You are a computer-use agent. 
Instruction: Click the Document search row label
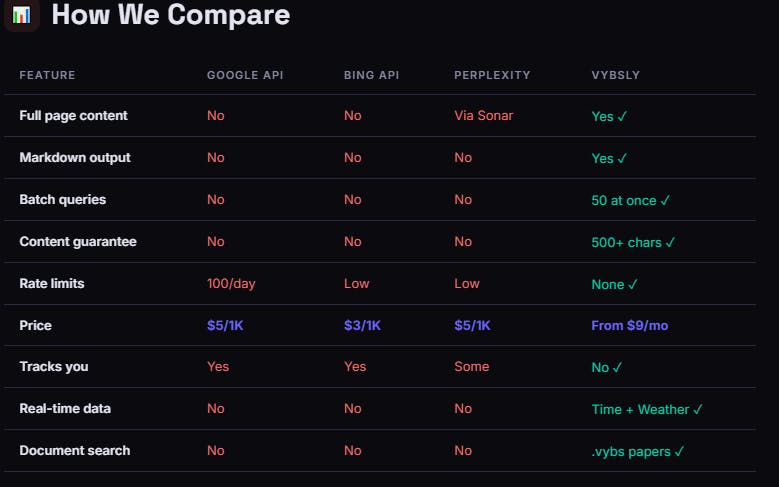tap(75, 451)
